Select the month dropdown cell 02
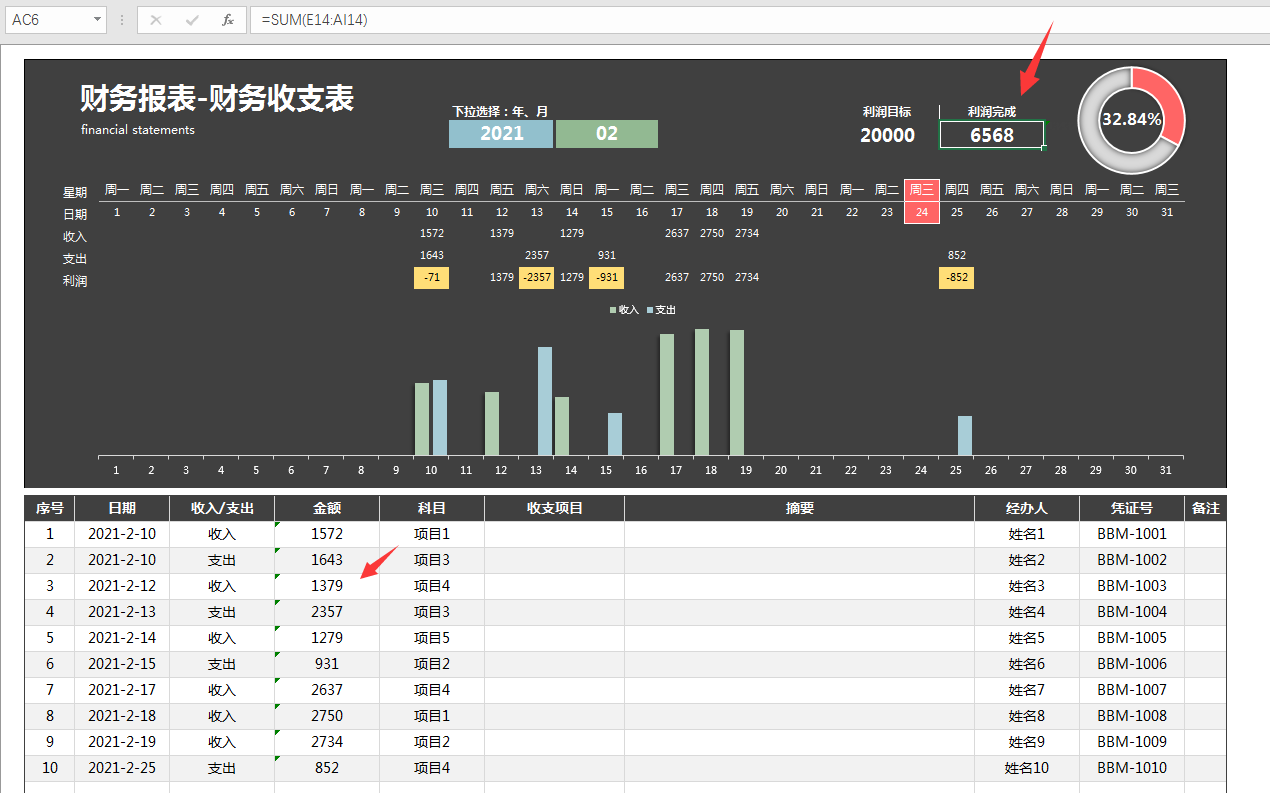Viewport: 1270px width, 793px height. pyautogui.click(x=607, y=134)
